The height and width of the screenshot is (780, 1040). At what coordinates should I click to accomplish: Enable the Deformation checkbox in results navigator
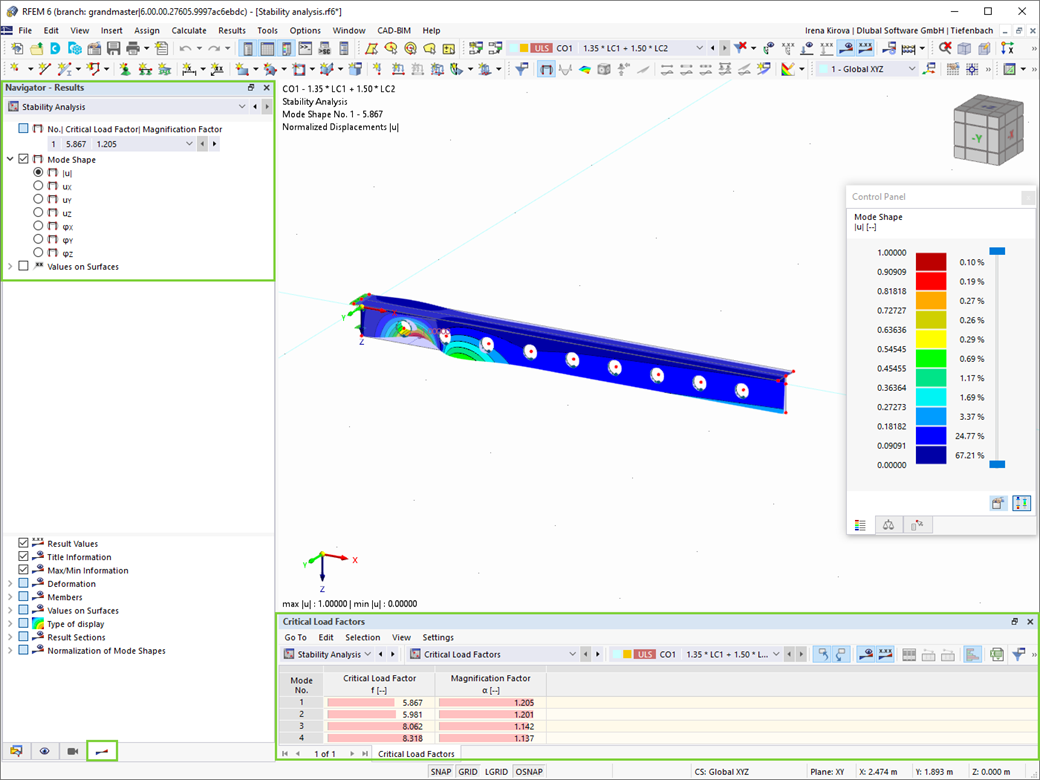click(22, 583)
